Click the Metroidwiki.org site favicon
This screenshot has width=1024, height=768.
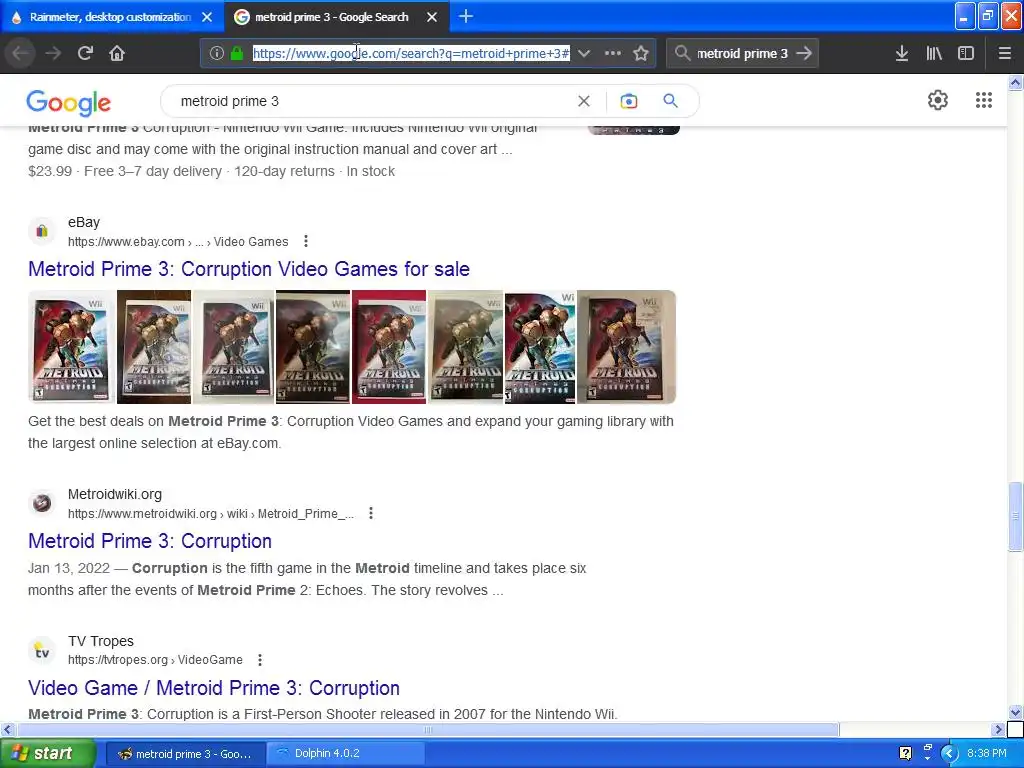42,503
